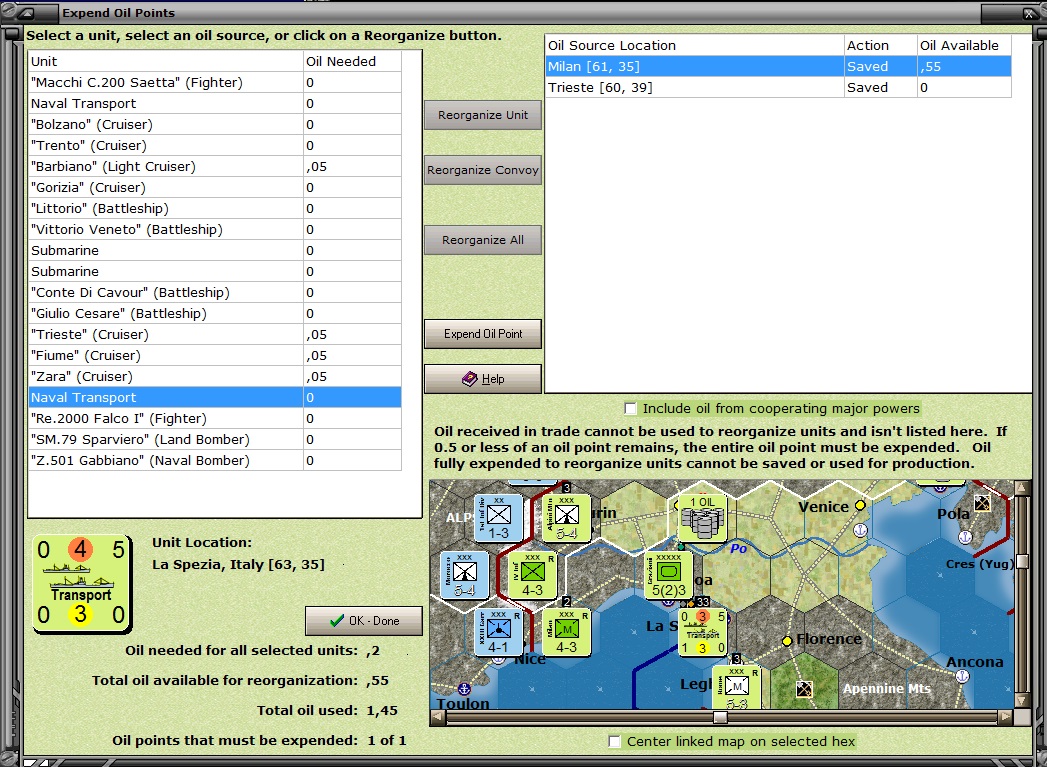Click the Action column header
The width and height of the screenshot is (1047, 767).
(x=881, y=45)
